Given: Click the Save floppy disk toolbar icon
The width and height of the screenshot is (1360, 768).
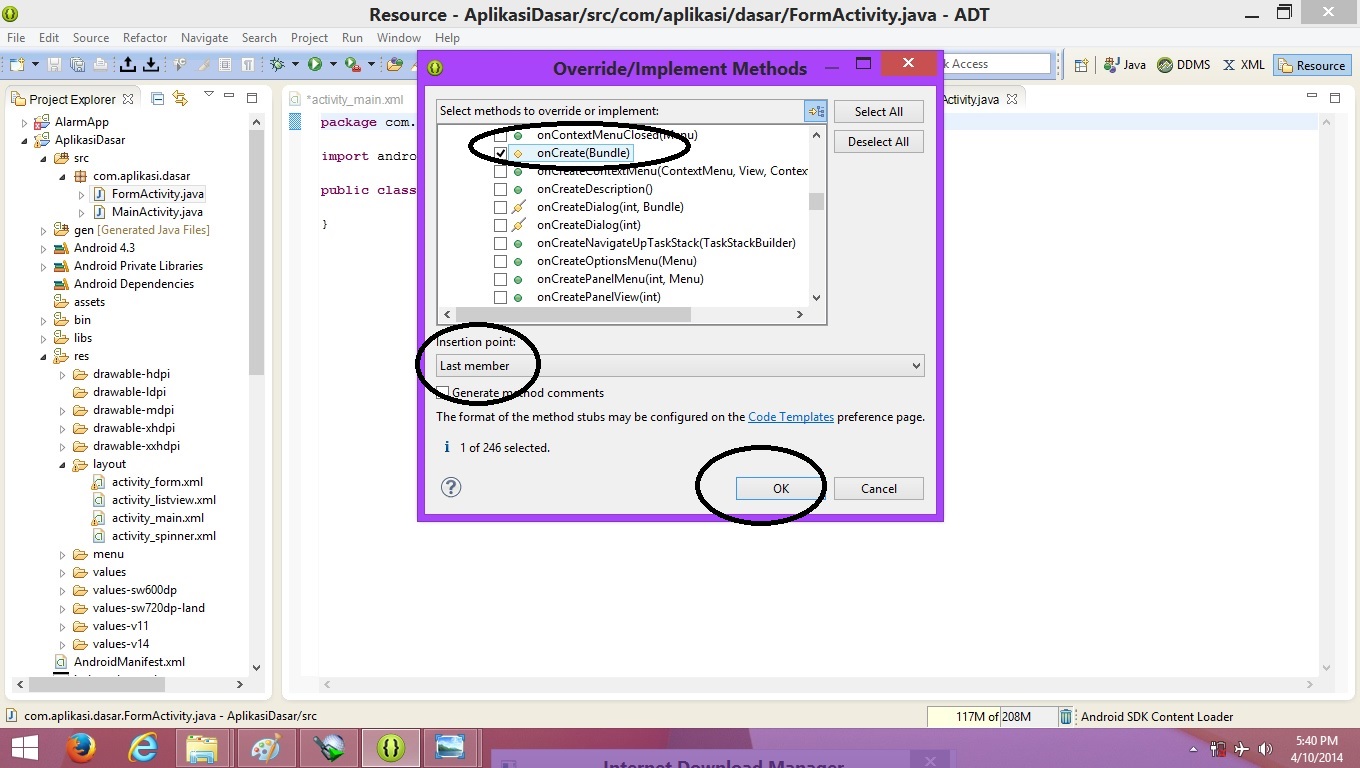Looking at the screenshot, I should pos(55,64).
